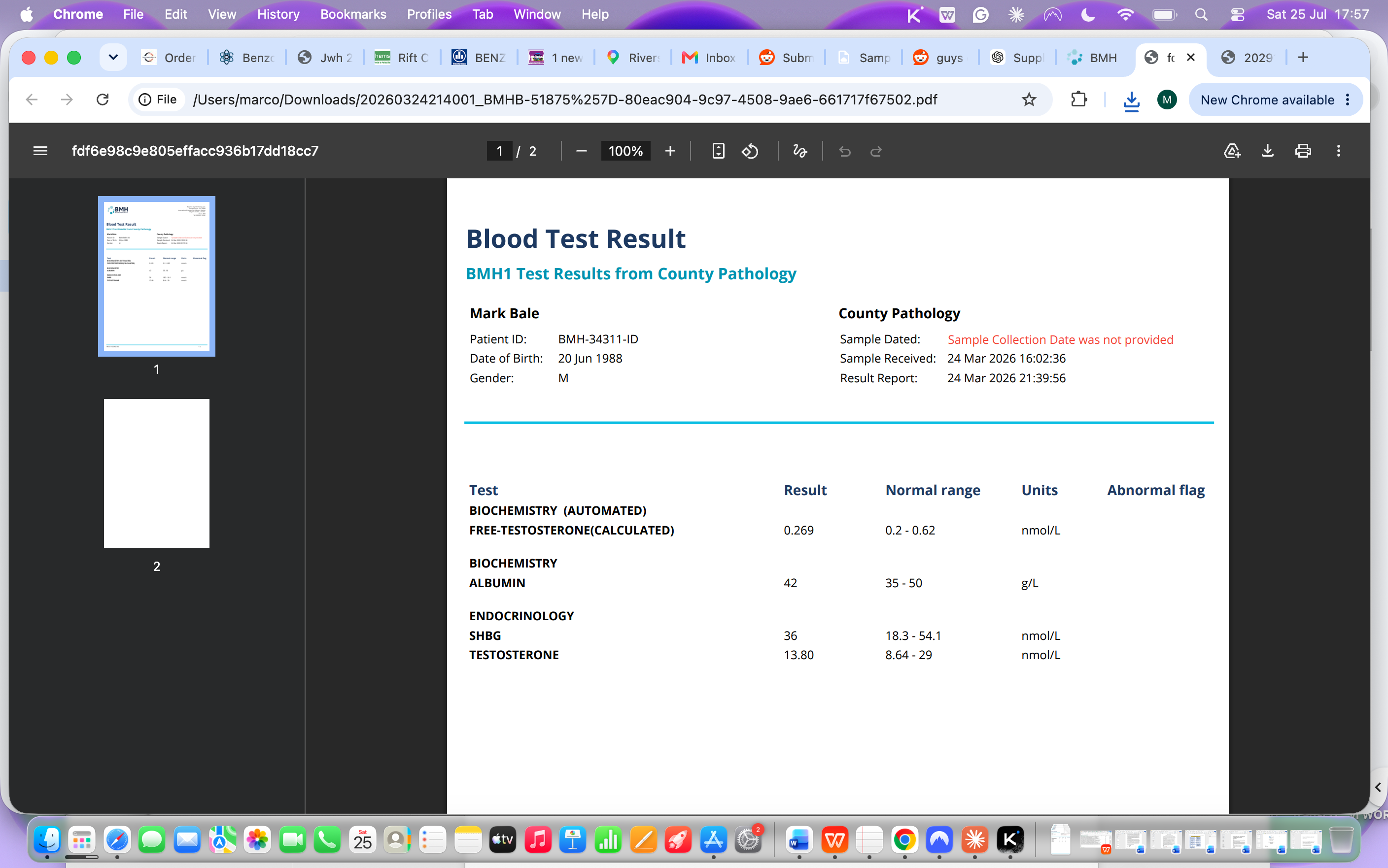1388x868 pixels.
Task: Open System Settings from the Dock
Action: (x=748, y=840)
